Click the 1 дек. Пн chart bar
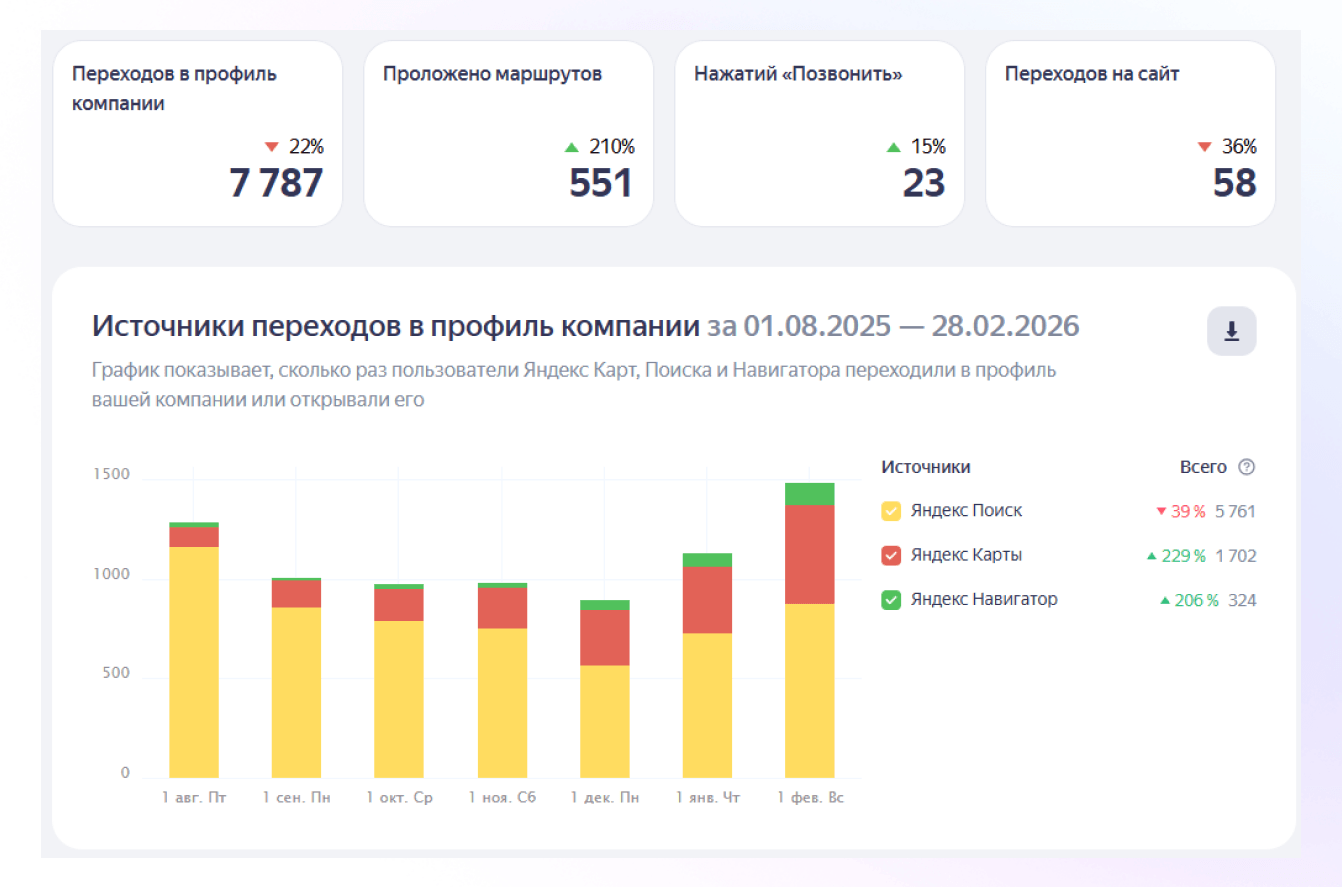The width and height of the screenshot is (1342, 887). tap(605, 689)
